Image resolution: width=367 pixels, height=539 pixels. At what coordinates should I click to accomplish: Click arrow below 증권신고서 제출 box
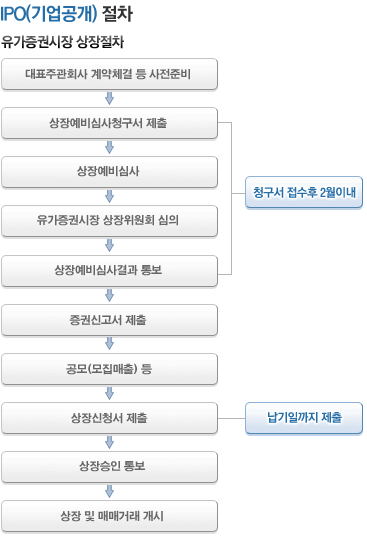[109, 344]
